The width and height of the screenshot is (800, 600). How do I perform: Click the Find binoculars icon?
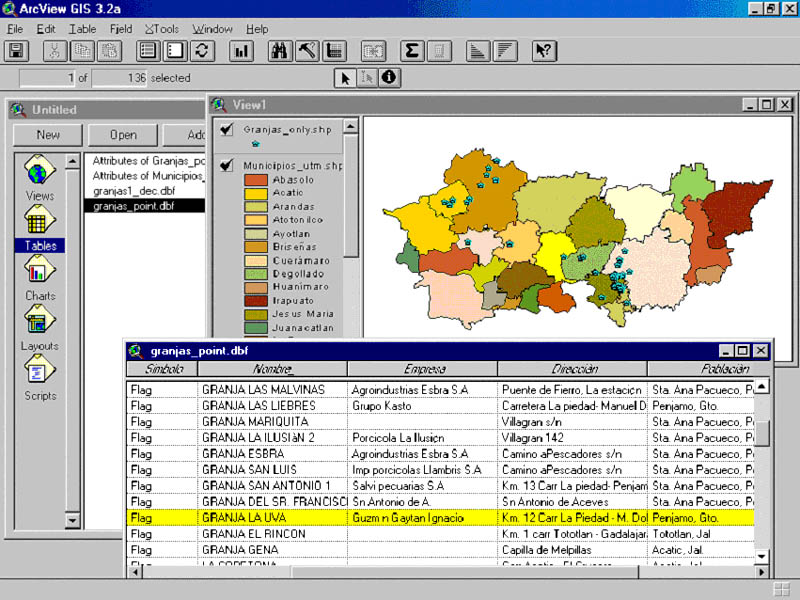281,51
